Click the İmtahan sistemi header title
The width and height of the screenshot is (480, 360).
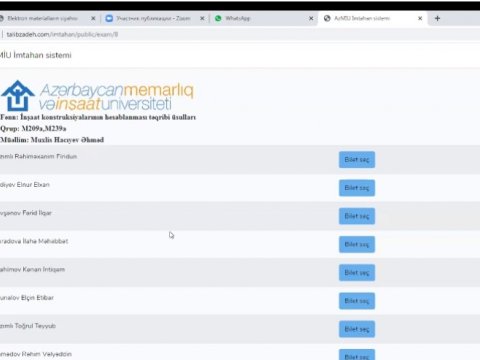coord(35,55)
